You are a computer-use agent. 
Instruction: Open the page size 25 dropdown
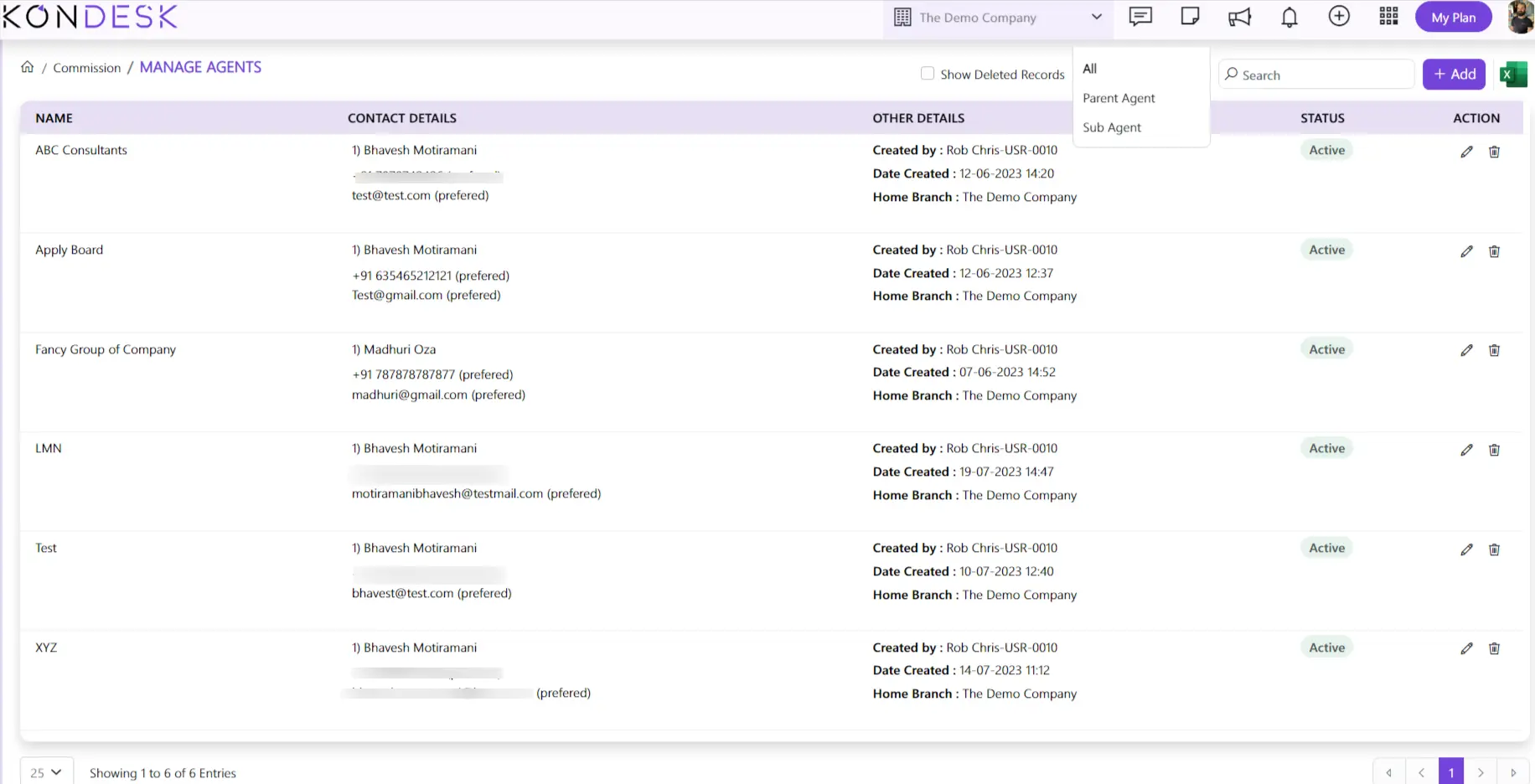point(46,772)
